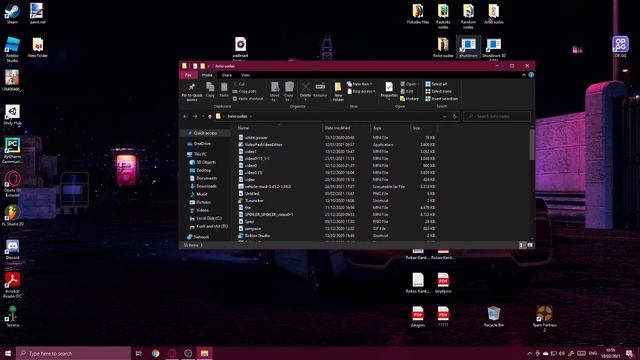This screenshot has width=640, height=360.
Task: Go back with the back arrow
Action: tap(185, 117)
